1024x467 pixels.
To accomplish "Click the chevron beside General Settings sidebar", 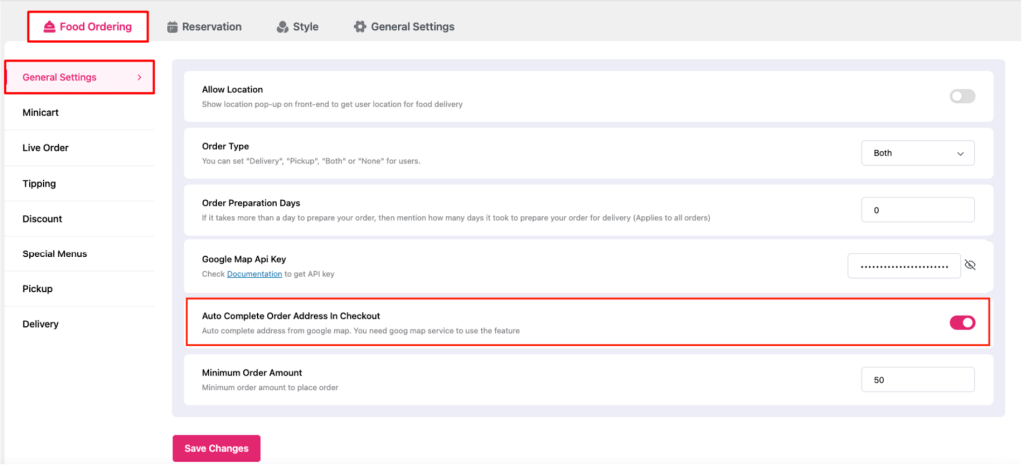I will [139, 77].
